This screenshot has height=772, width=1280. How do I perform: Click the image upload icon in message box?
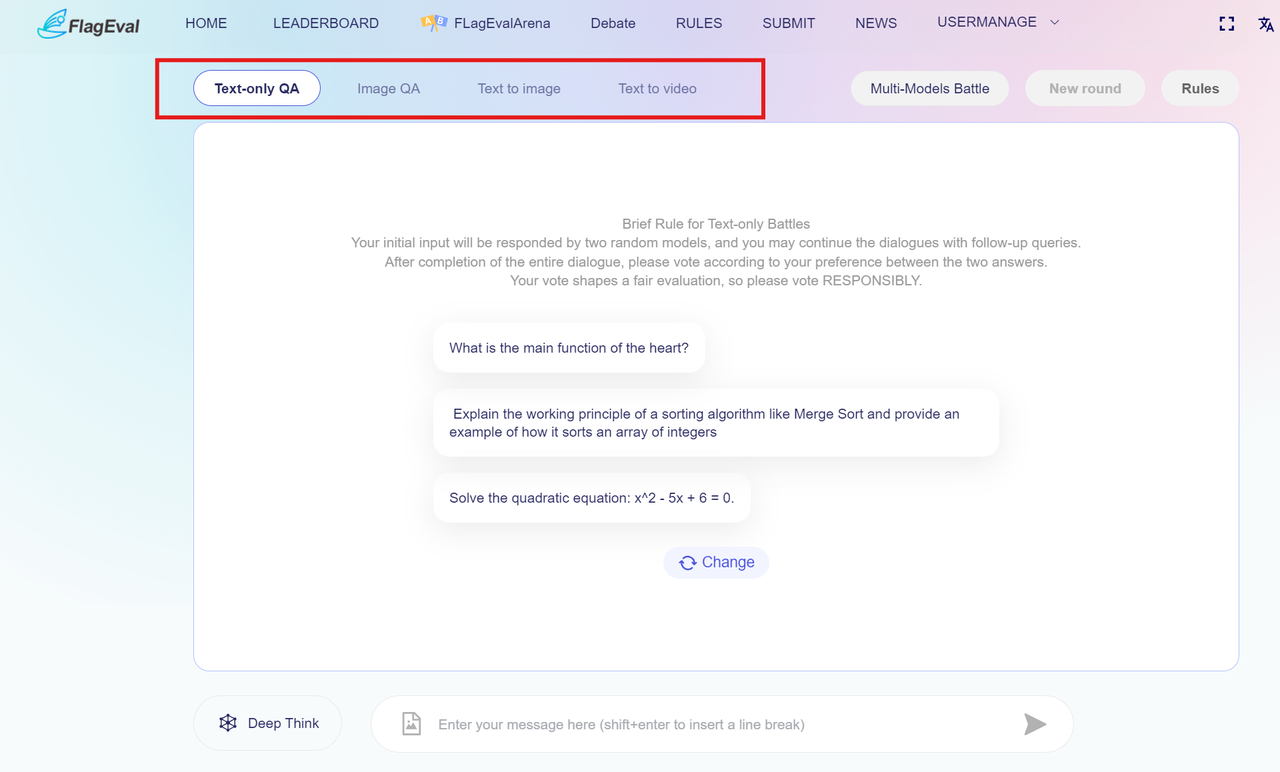tap(411, 724)
